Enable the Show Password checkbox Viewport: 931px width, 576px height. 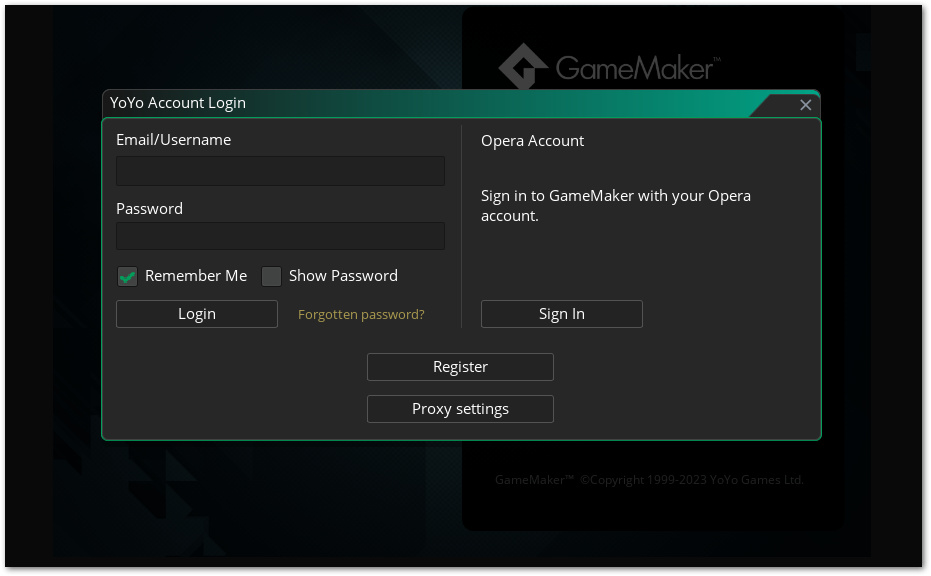pyautogui.click(x=271, y=277)
